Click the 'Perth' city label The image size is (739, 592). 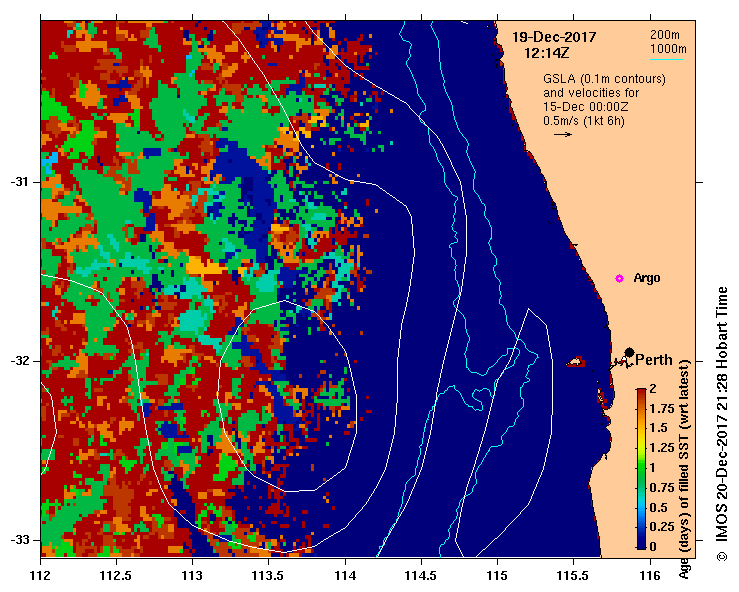tap(654, 360)
